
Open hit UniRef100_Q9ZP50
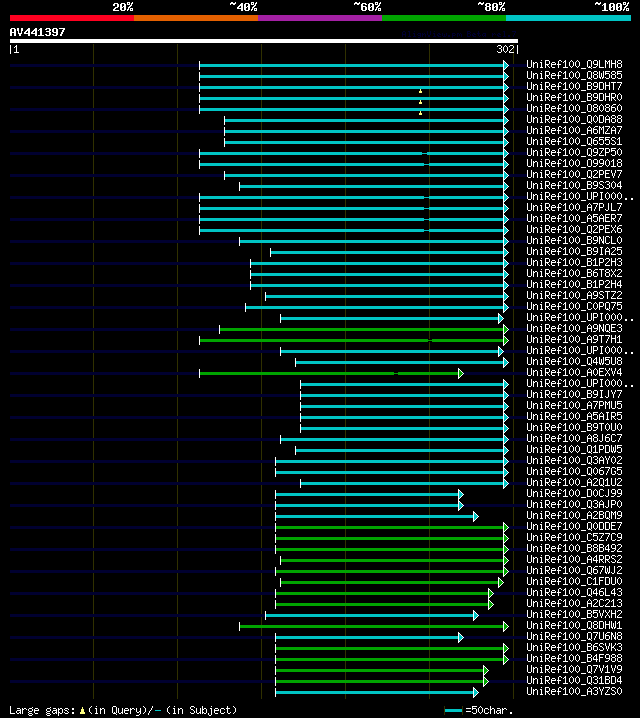tap(574, 152)
